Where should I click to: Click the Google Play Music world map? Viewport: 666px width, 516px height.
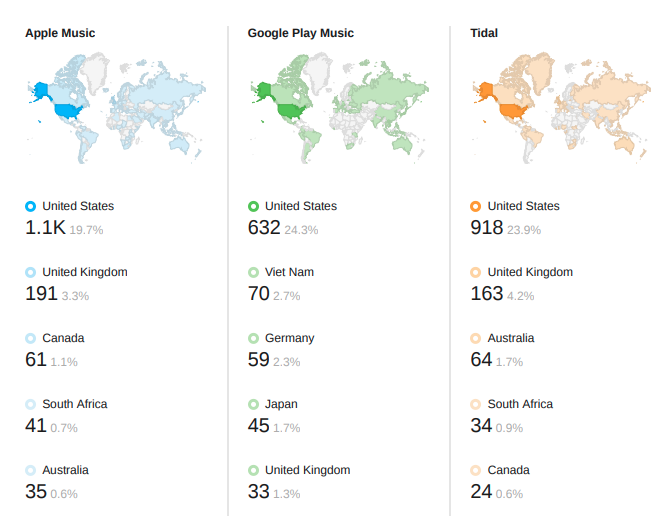click(x=339, y=108)
